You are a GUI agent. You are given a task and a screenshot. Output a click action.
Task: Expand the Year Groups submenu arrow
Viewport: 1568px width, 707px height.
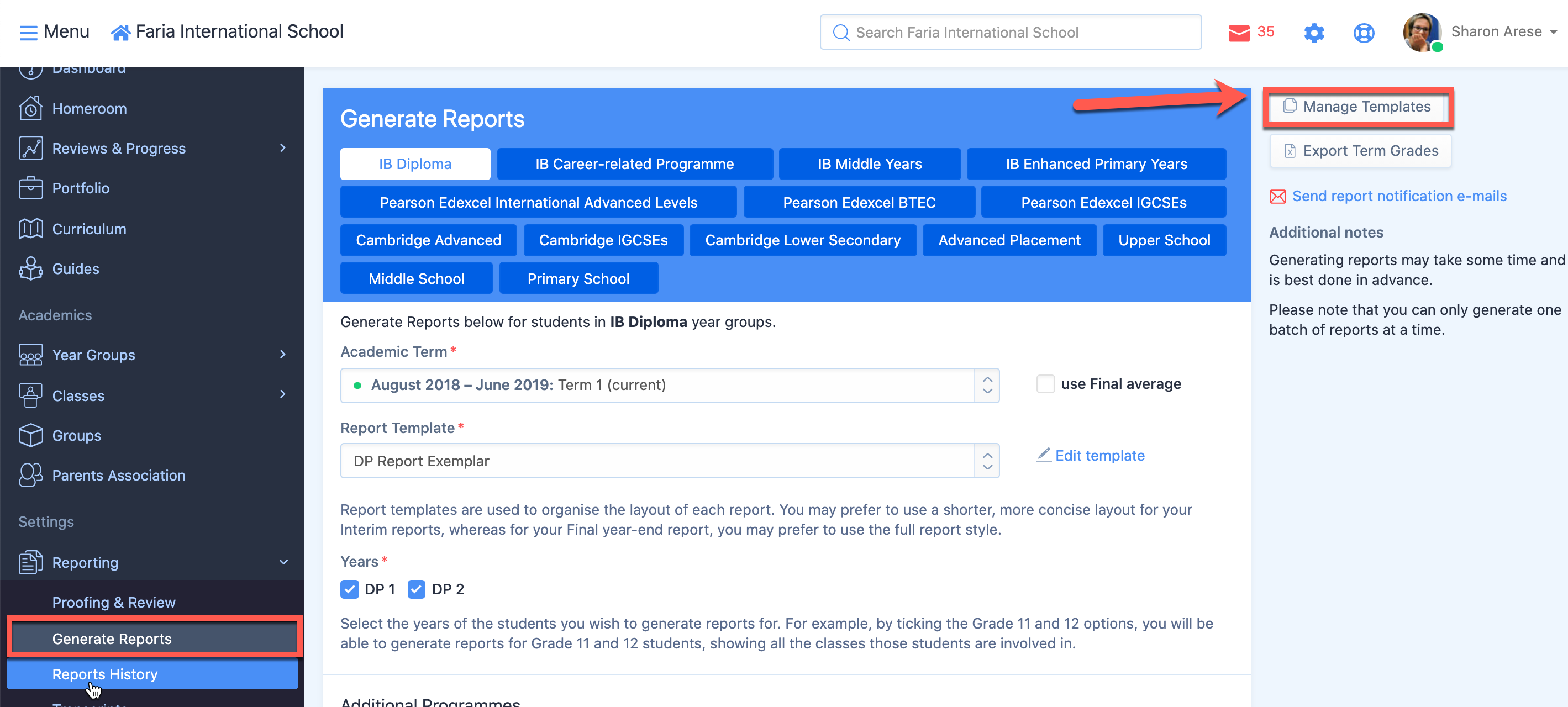(x=282, y=354)
